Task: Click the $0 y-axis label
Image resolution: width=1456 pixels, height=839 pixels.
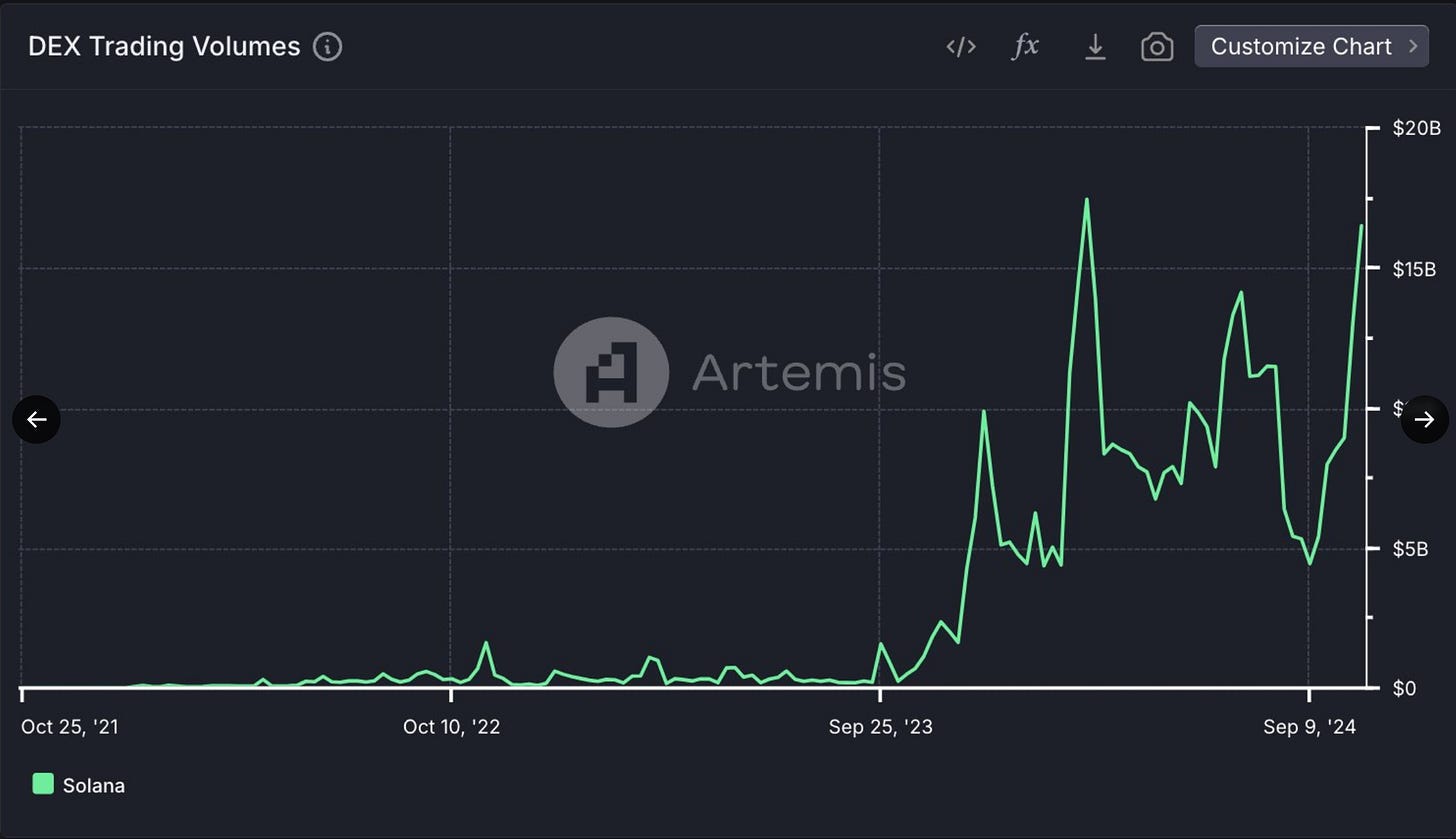Action: 1405,689
